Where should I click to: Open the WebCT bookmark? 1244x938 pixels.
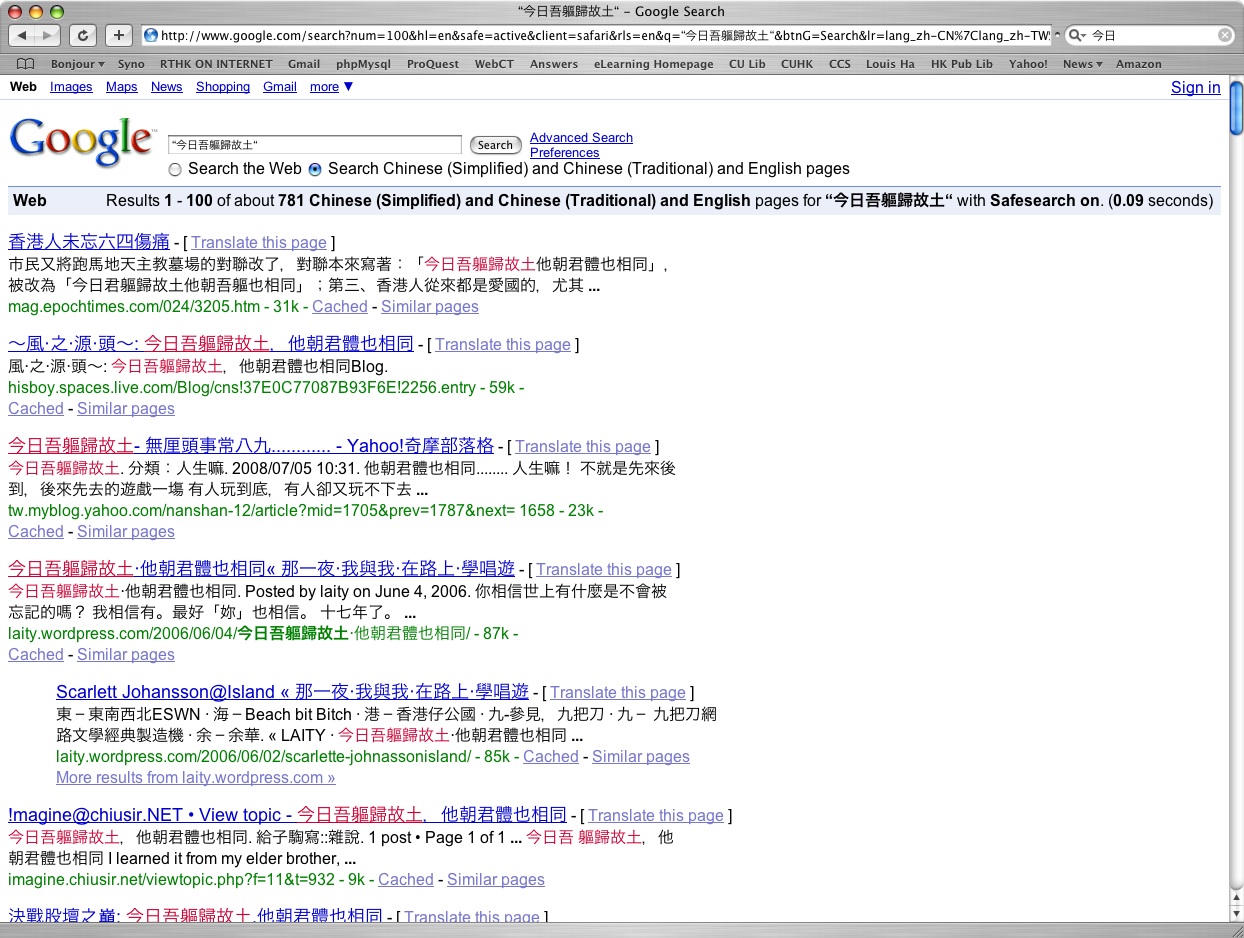click(x=494, y=64)
